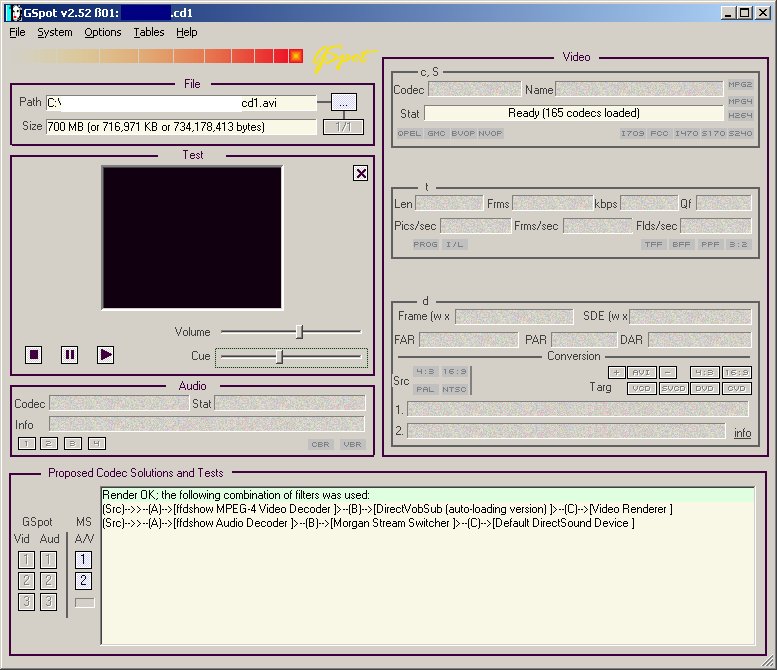Click the FCC colorimetry indicator
Screen dimensions: 777x670
[659, 133]
